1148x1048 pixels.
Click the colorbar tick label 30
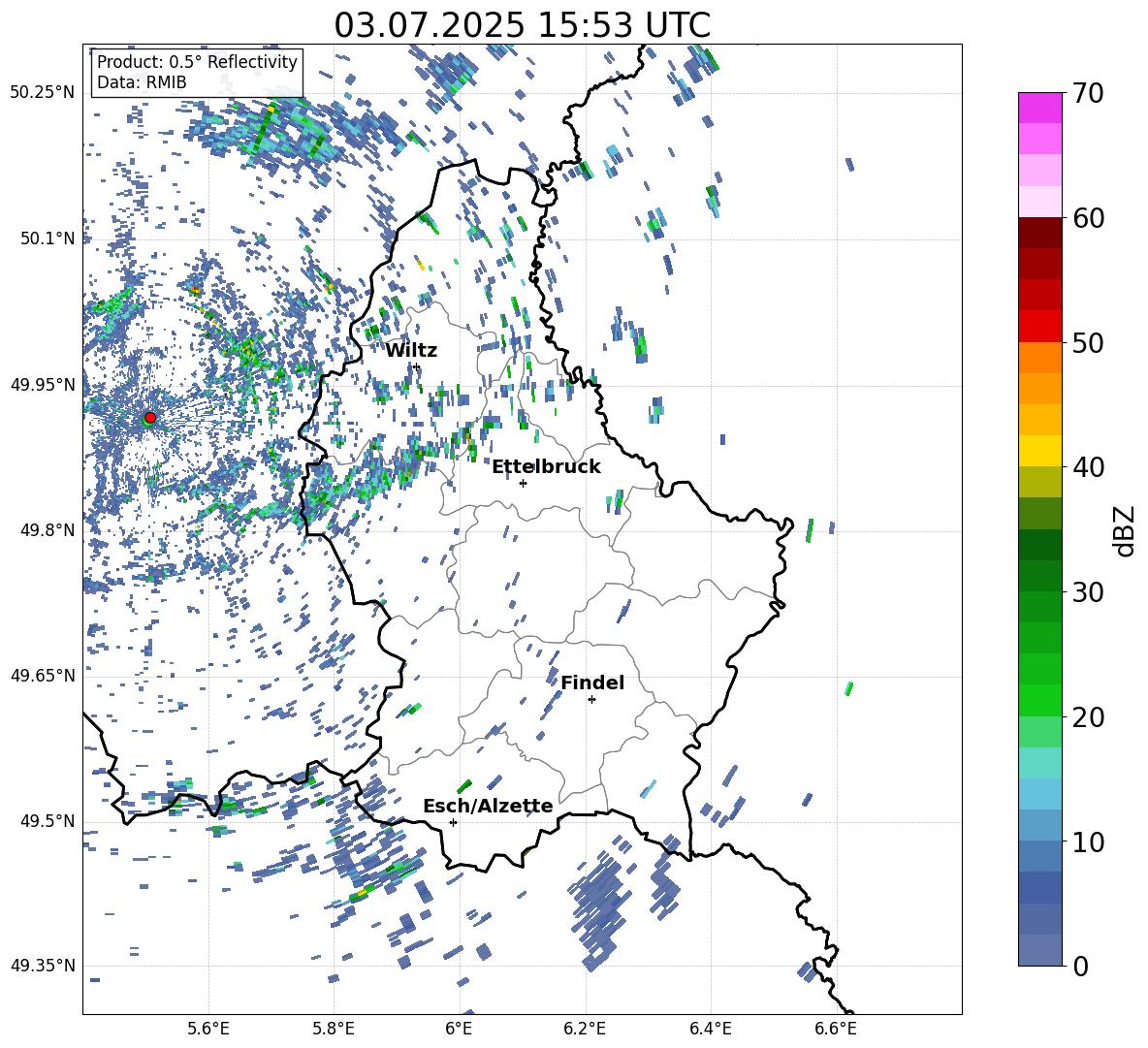coord(1089,592)
